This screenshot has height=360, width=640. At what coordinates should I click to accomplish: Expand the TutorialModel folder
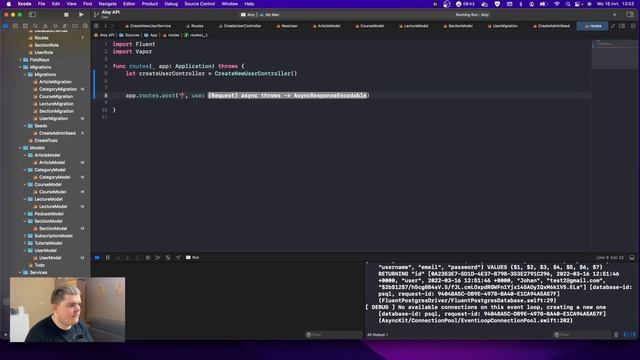pos(25,243)
